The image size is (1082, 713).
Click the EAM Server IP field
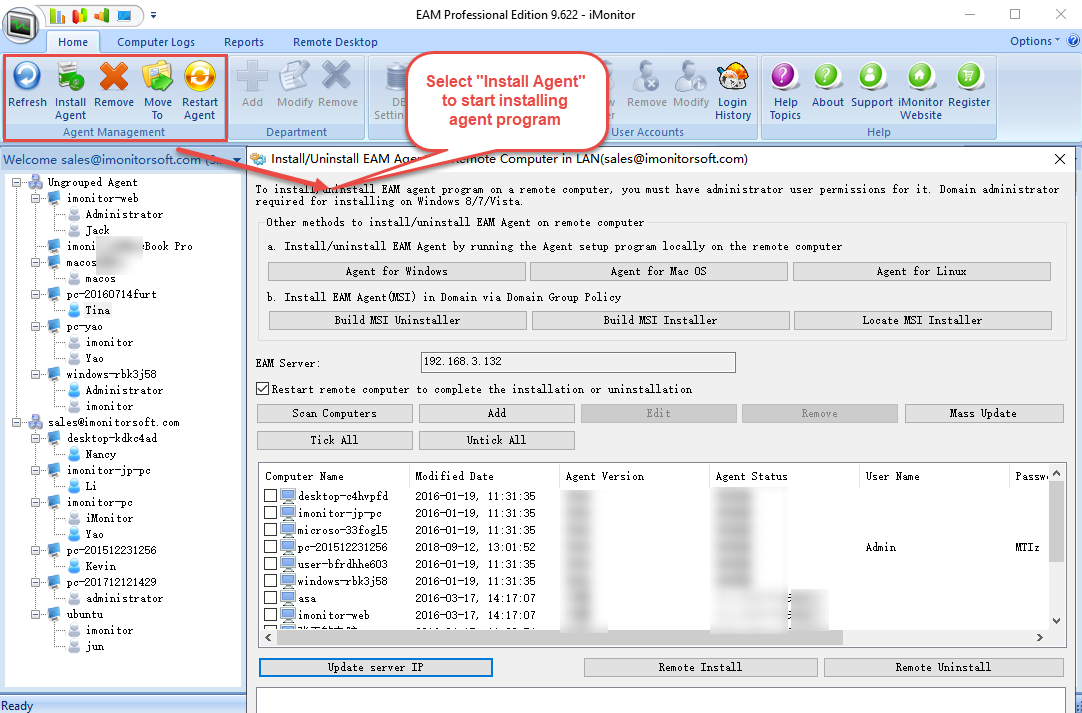coord(578,362)
